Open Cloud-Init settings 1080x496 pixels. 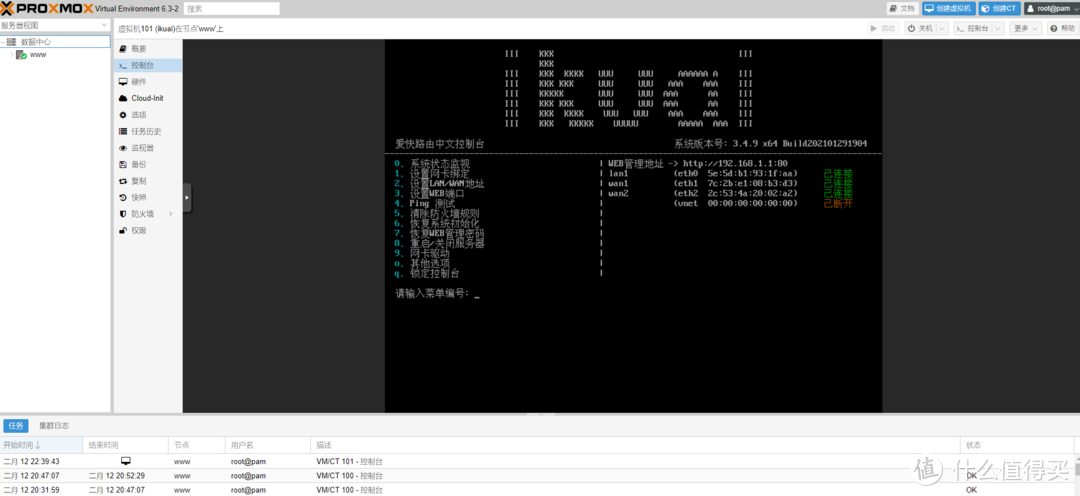coord(146,98)
